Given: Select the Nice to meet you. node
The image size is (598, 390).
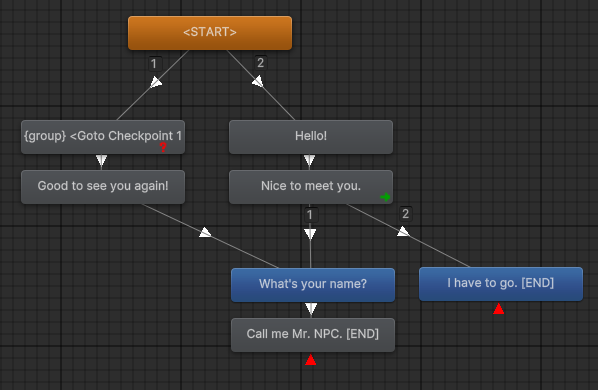Looking at the screenshot, I should coord(311,187).
